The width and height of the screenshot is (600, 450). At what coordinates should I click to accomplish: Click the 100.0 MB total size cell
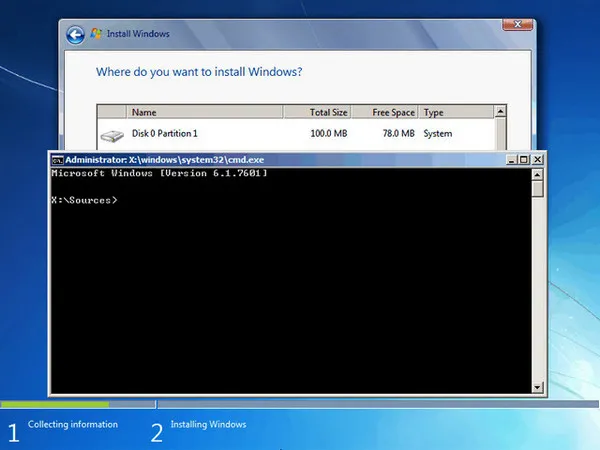point(329,134)
